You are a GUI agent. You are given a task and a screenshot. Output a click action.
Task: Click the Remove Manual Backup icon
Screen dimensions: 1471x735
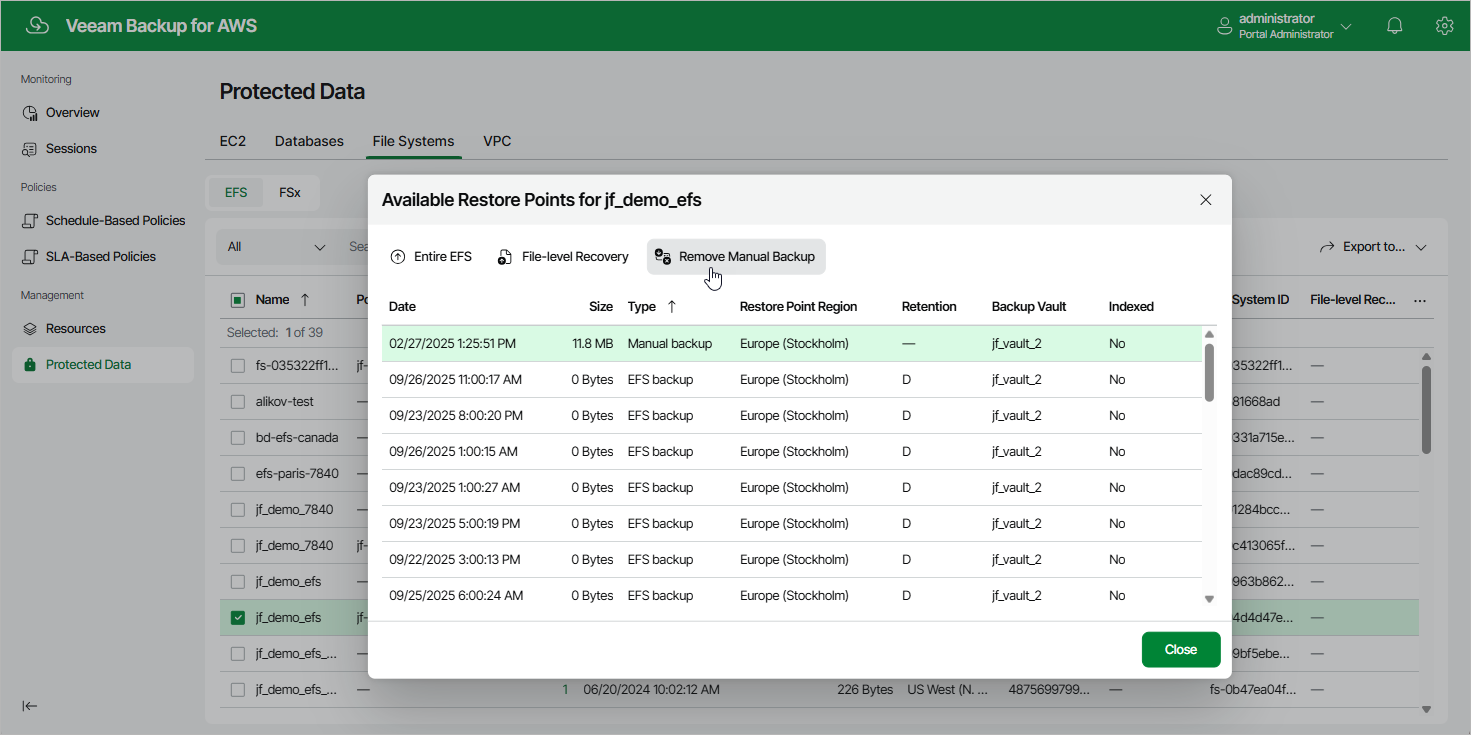click(x=662, y=257)
